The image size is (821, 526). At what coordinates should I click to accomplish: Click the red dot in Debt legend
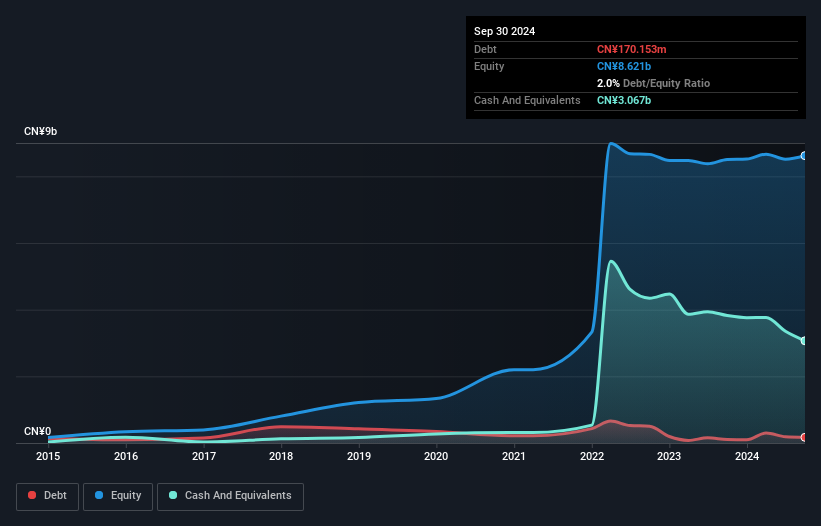pyautogui.click(x=32, y=495)
